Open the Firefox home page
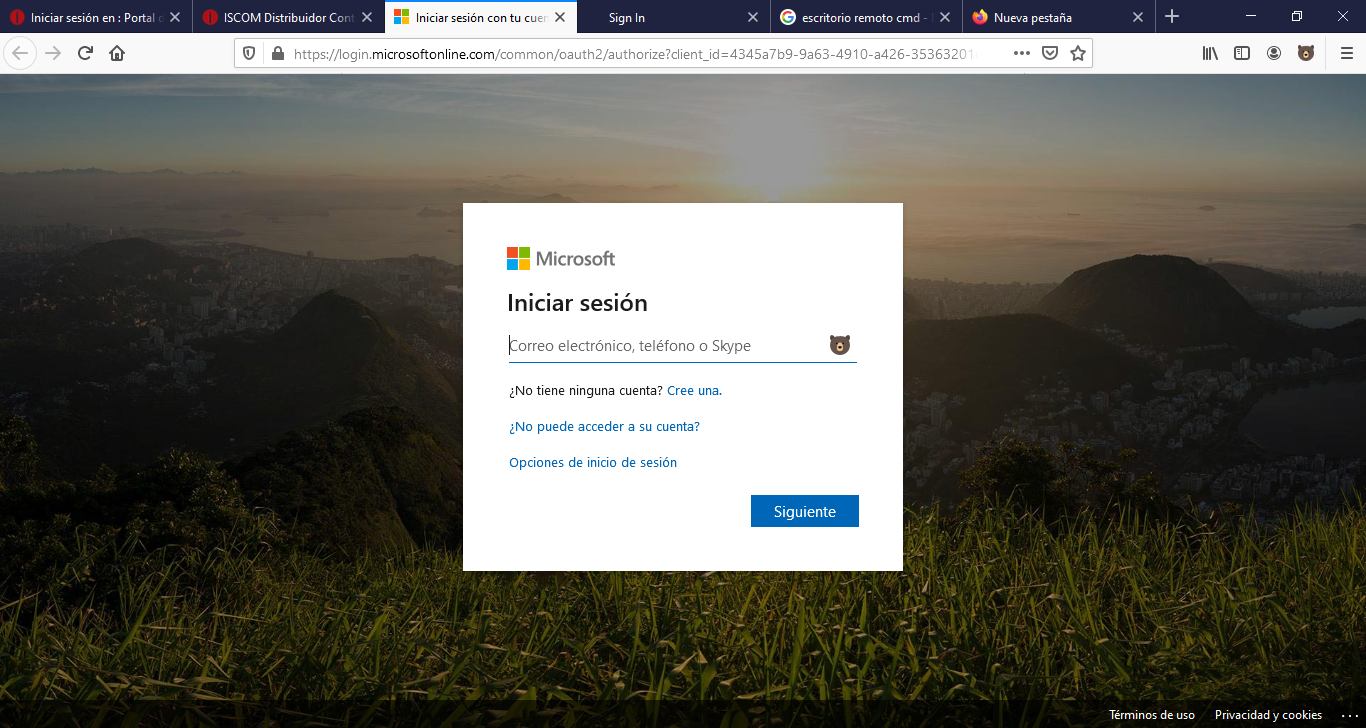 pos(117,53)
